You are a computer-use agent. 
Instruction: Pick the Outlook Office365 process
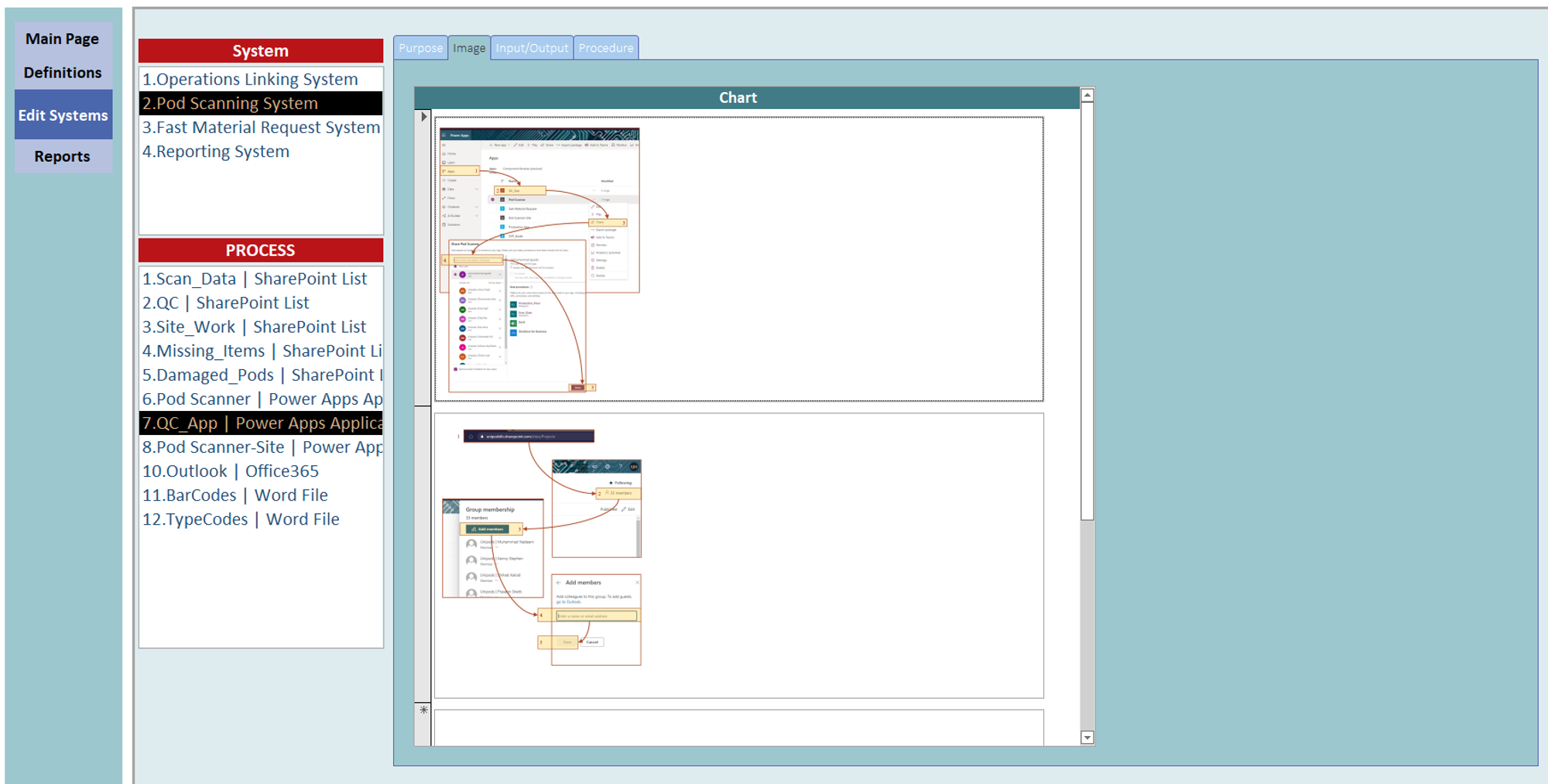click(x=231, y=471)
